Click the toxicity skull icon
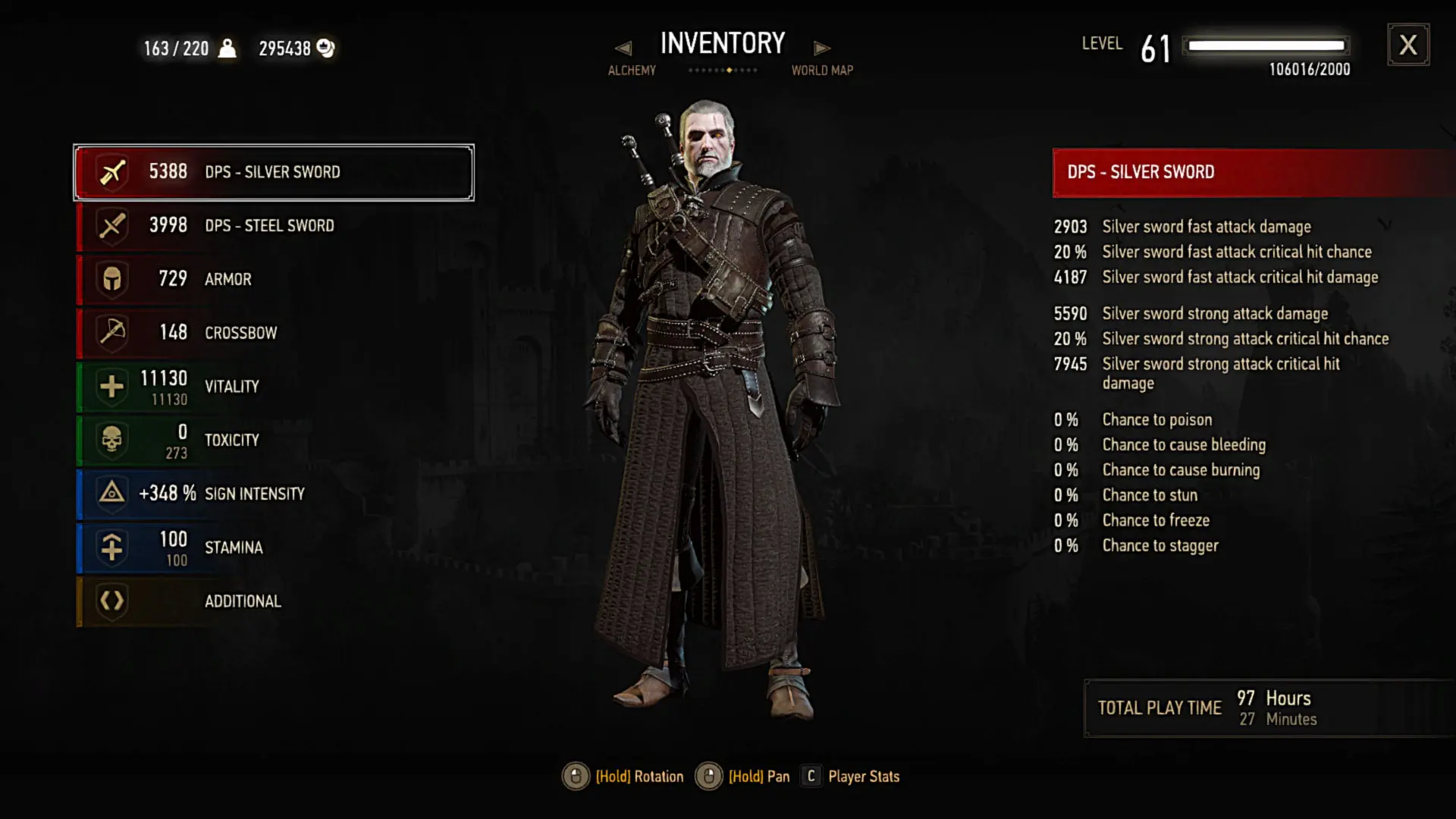 click(112, 441)
